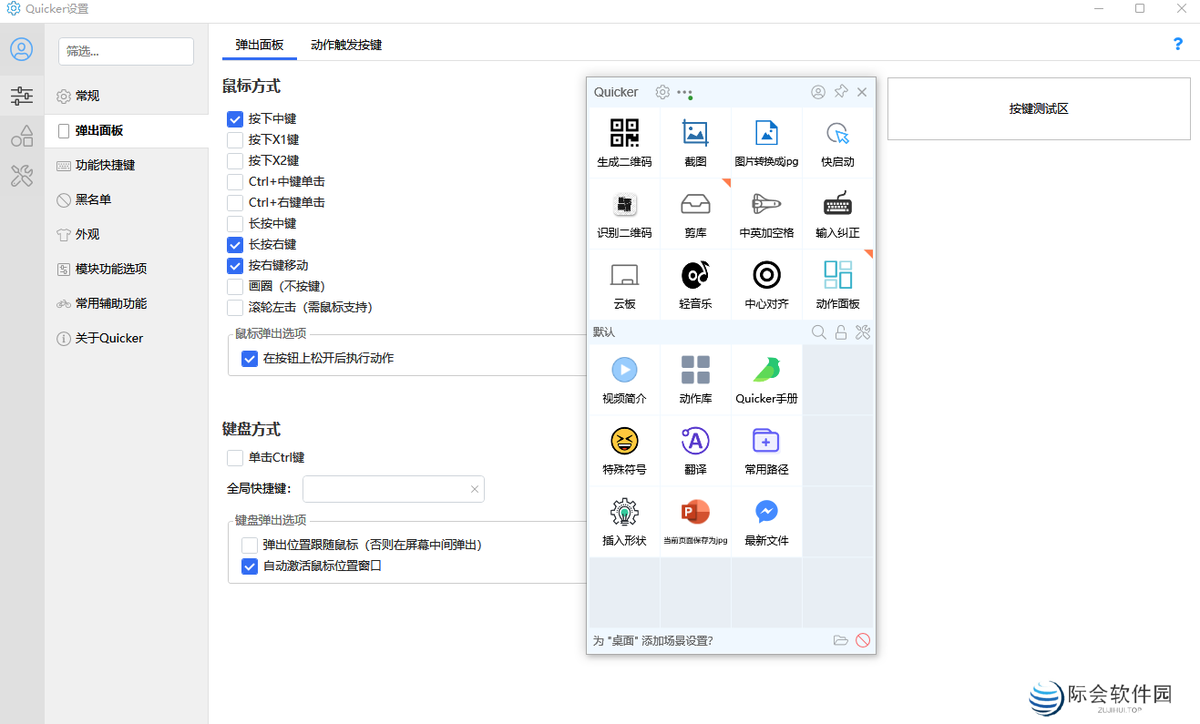Click the 翻译 translate icon
The height and width of the screenshot is (724, 1200).
click(x=695, y=450)
